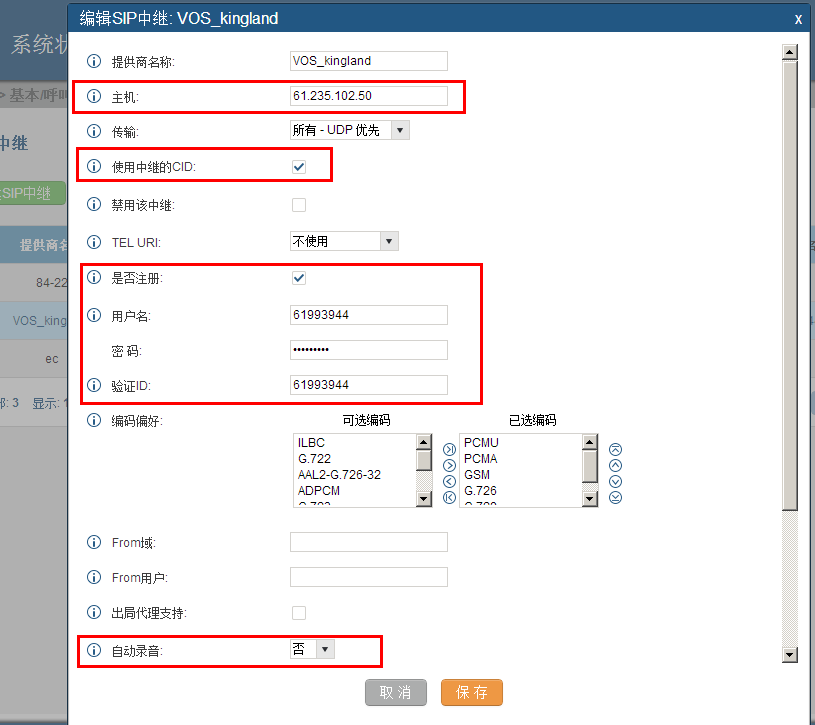Move selected codec up one position
Image resolution: width=815 pixels, height=725 pixels.
point(615,465)
